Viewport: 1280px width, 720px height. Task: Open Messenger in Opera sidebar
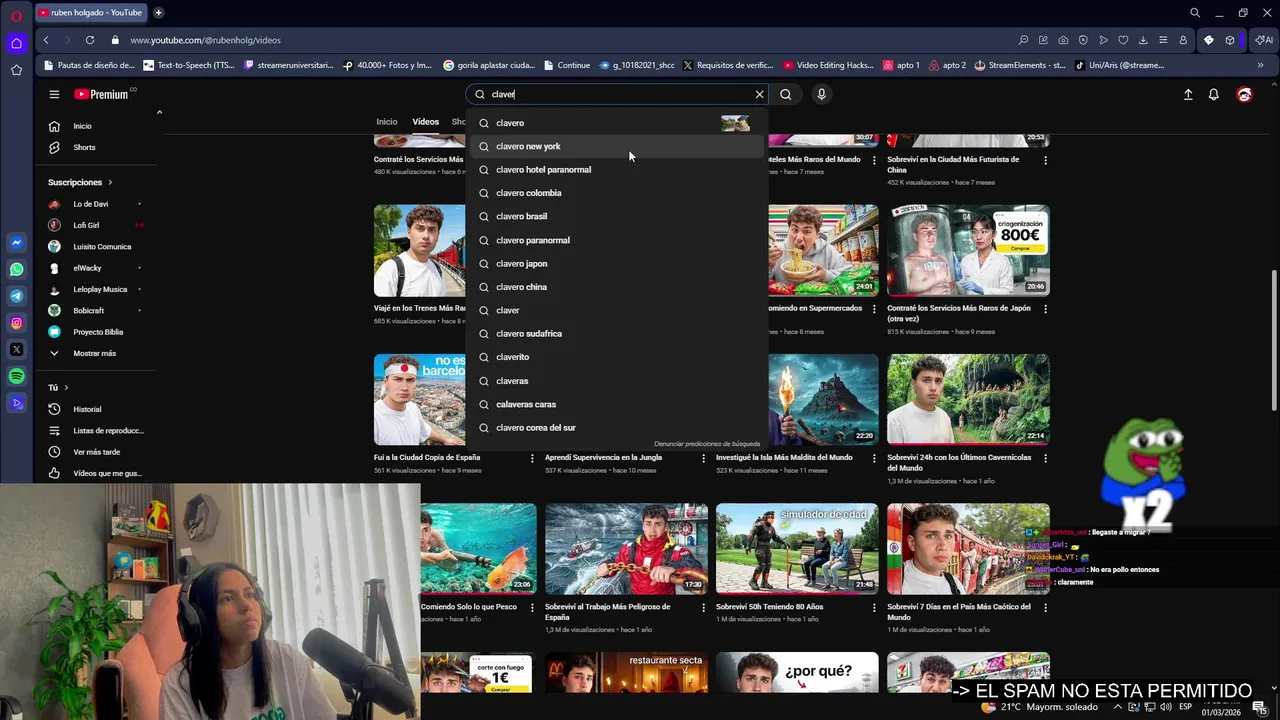(x=16, y=243)
